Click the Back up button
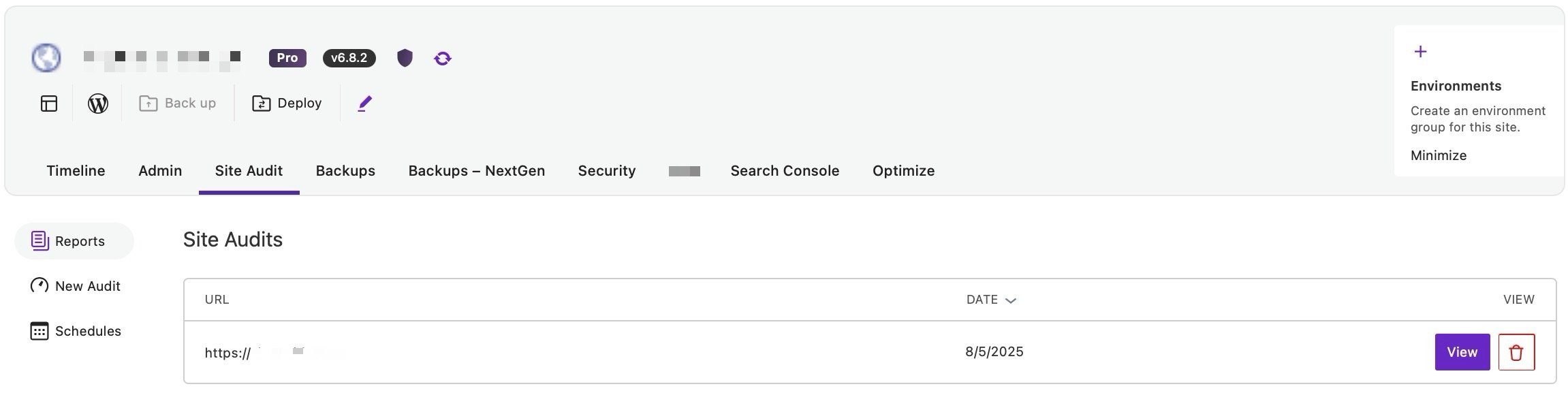 pyautogui.click(x=178, y=104)
